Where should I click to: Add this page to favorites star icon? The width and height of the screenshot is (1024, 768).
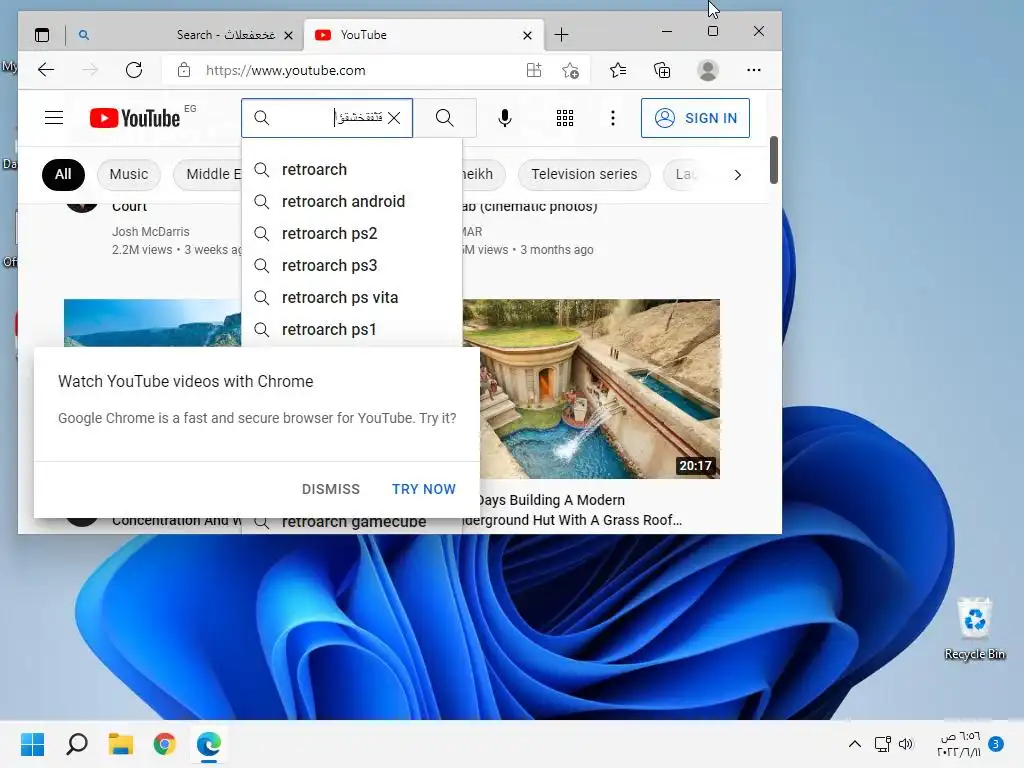(x=570, y=70)
